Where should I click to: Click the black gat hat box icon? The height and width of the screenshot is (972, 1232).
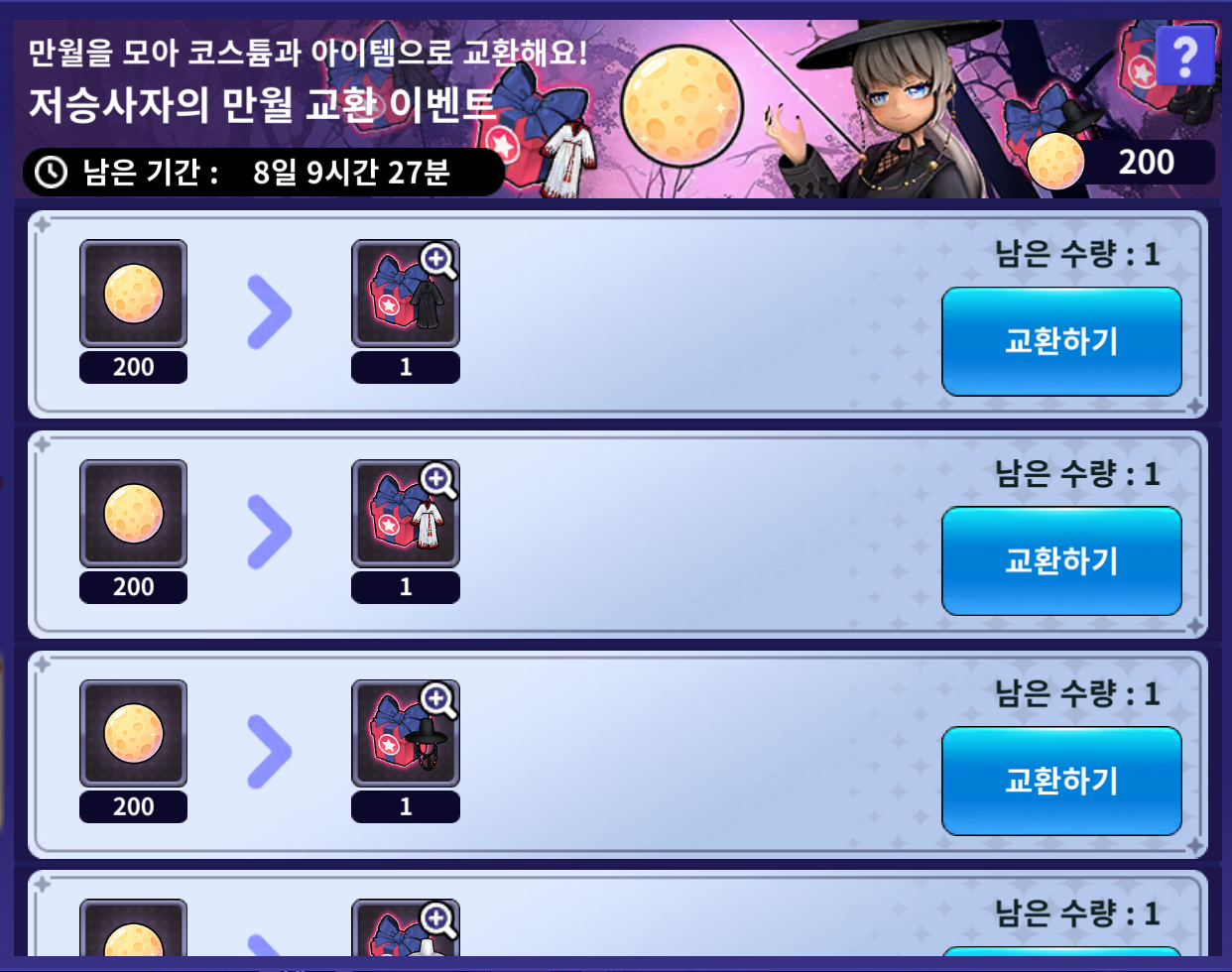click(406, 734)
